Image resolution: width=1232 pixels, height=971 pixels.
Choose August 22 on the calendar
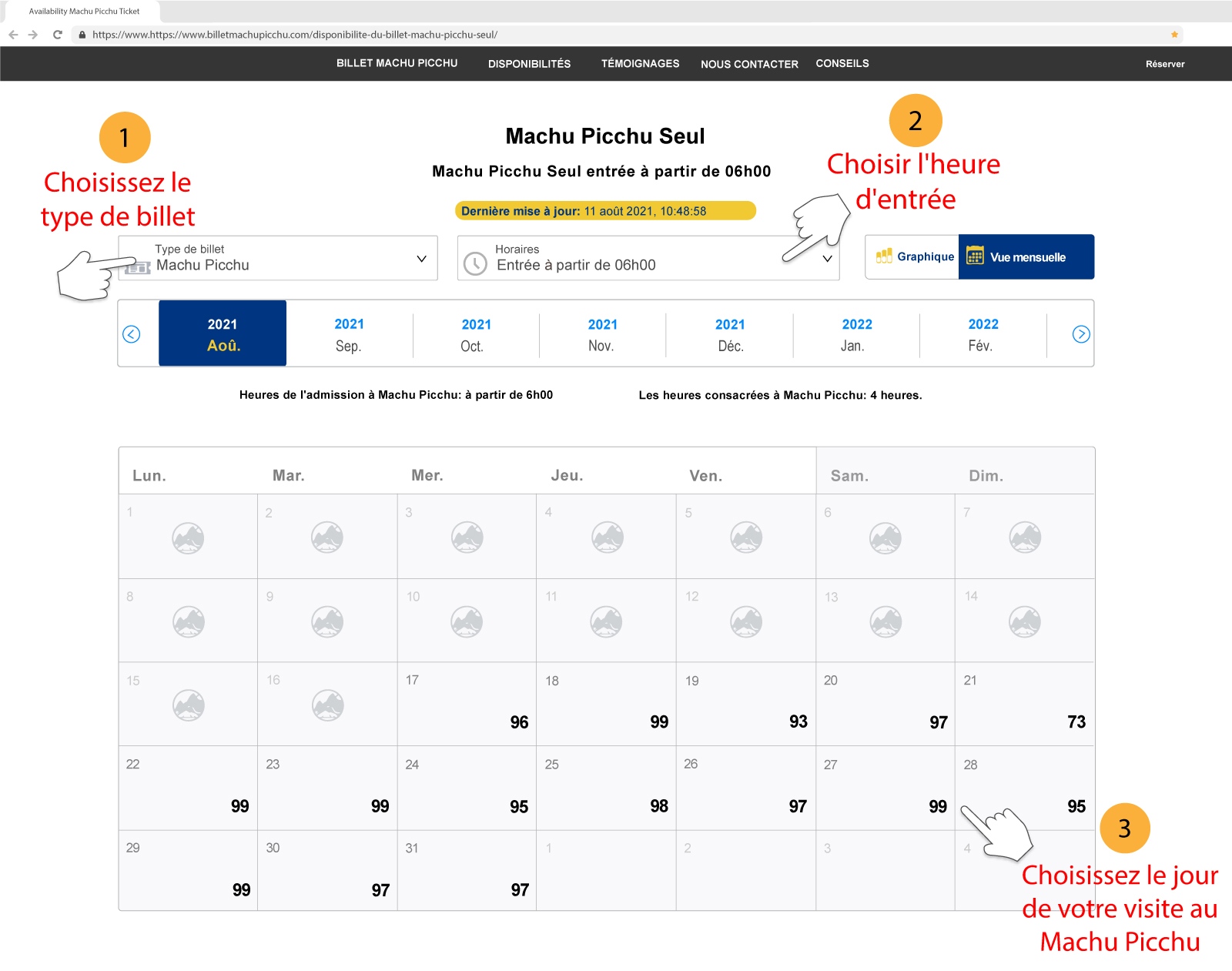pyautogui.click(x=188, y=788)
